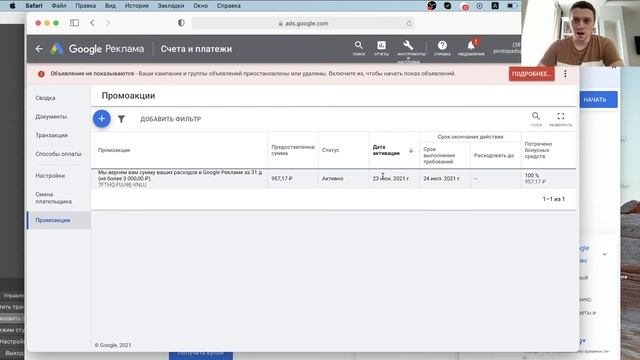Sort by activation date arrow

411,150
